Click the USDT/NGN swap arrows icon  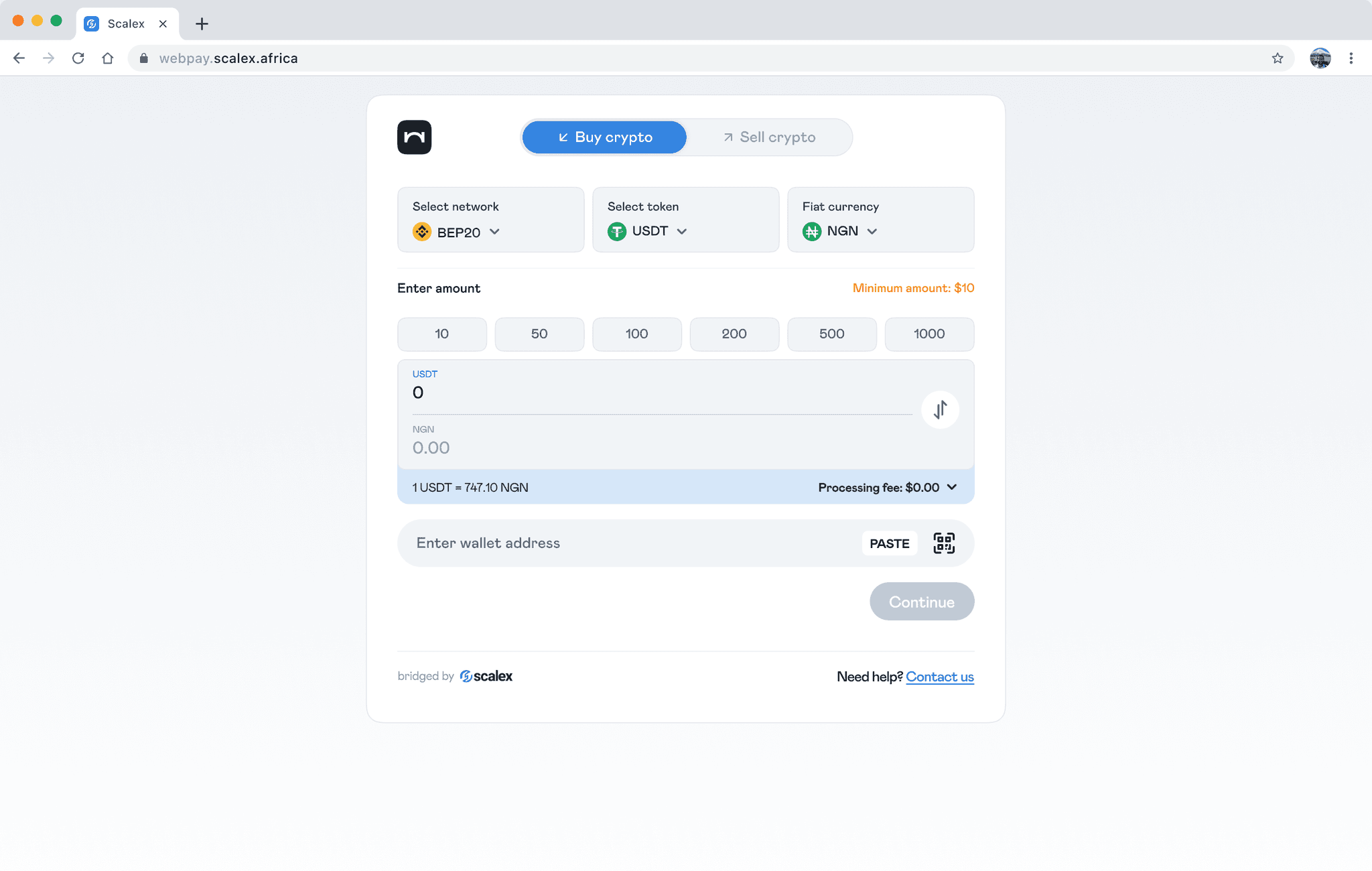point(940,409)
